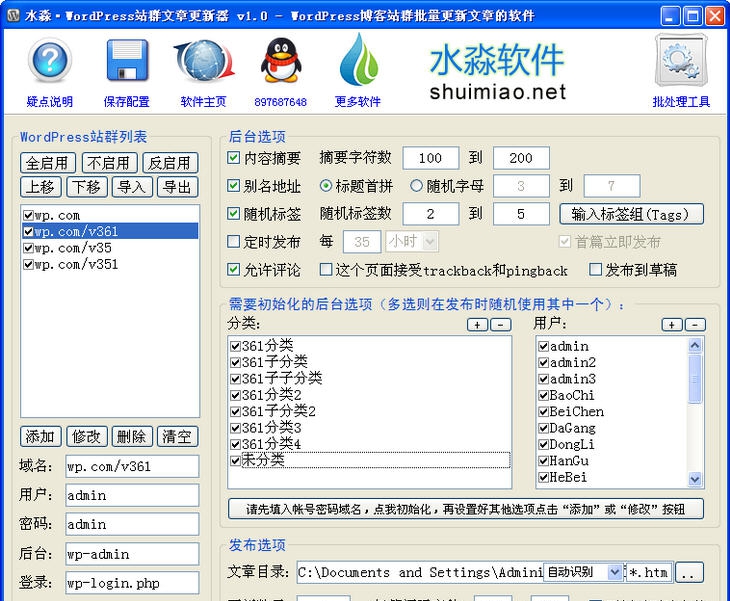The height and width of the screenshot is (601, 730).
Task: Click 文章目录 path field
Action: 420,572
